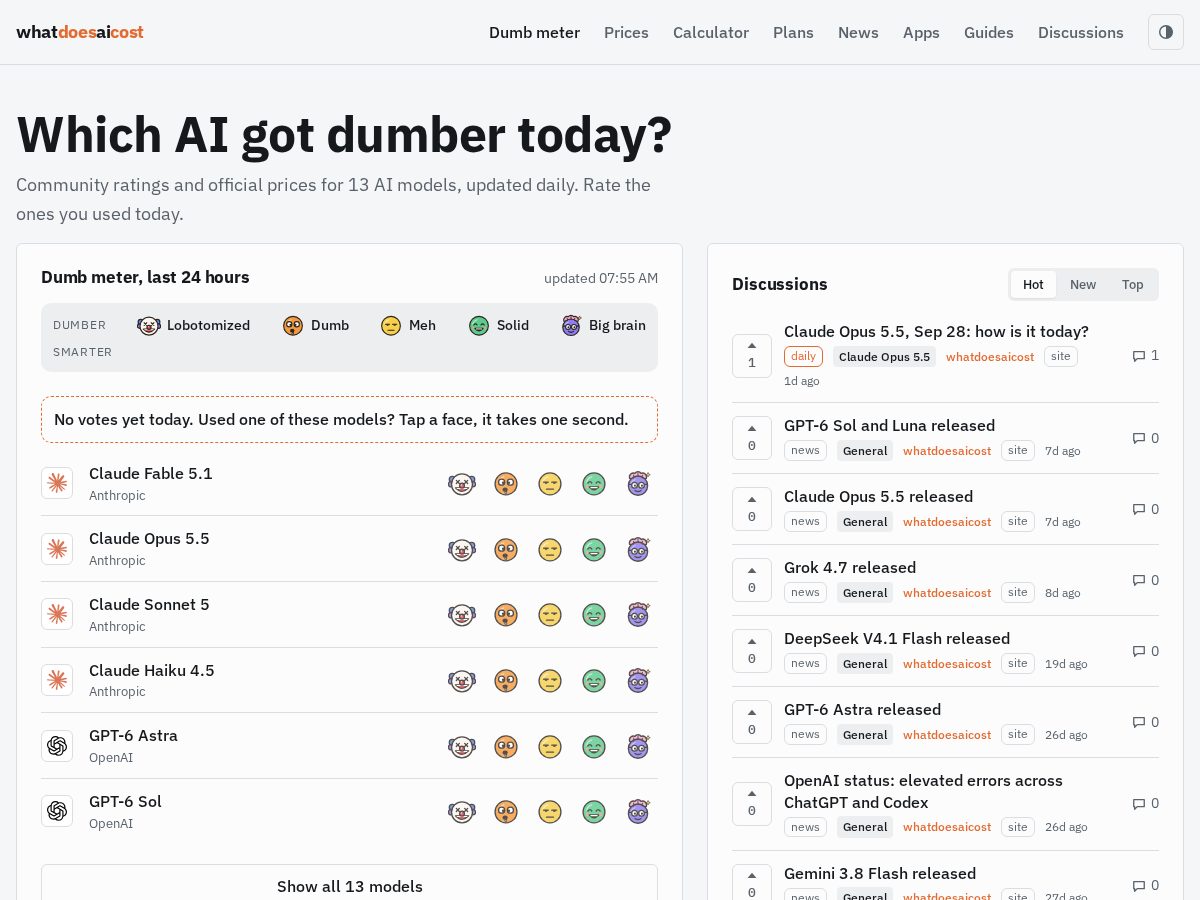This screenshot has width=1200, height=900.
Task: Rate Claude Opus 5.5 as Meh
Action: [x=550, y=550]
